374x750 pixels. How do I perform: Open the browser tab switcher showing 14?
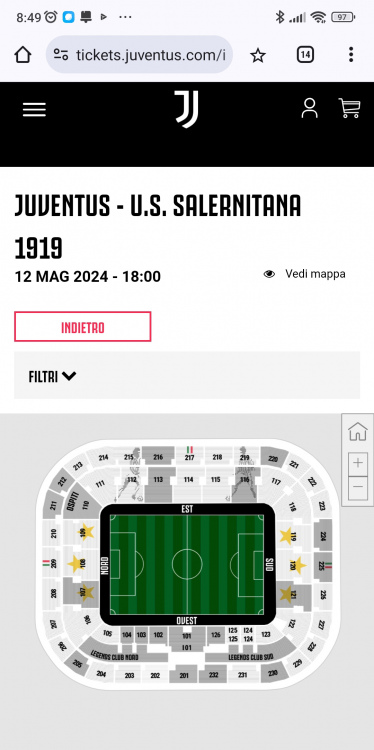[x=305, y=55]
